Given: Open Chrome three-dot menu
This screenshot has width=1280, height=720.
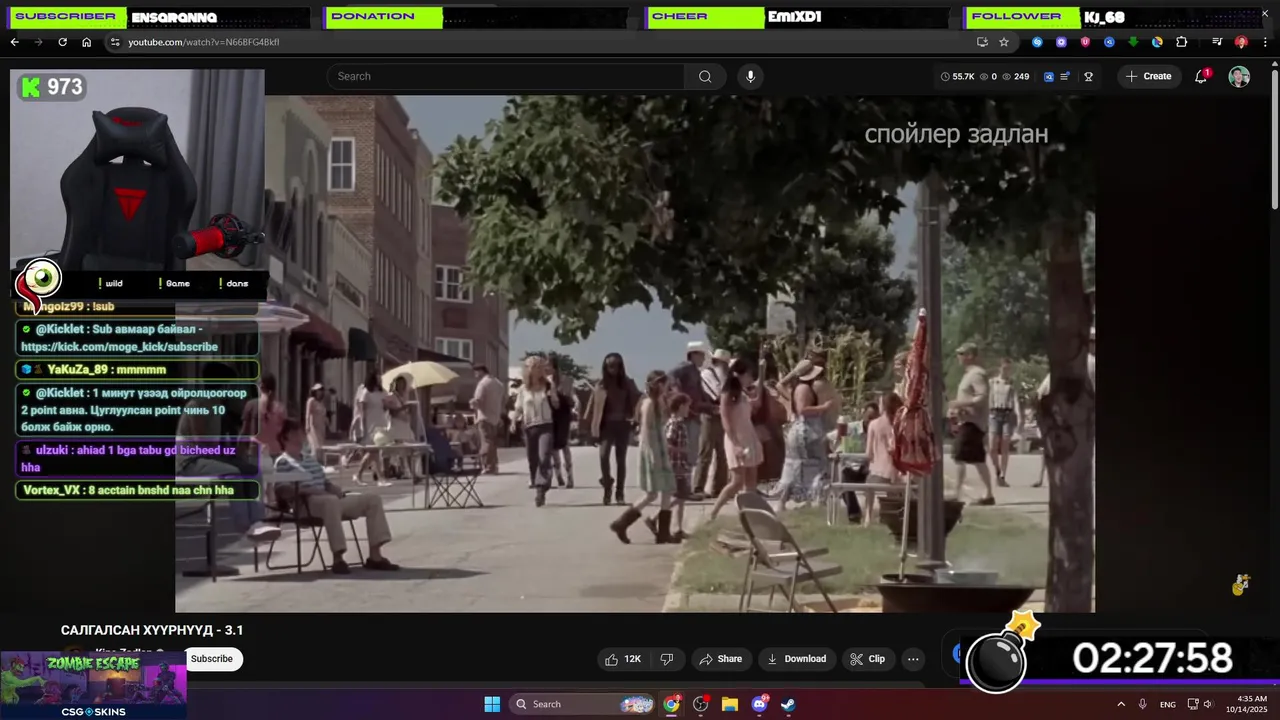Looking at the screenshot, I should 1265,42.
